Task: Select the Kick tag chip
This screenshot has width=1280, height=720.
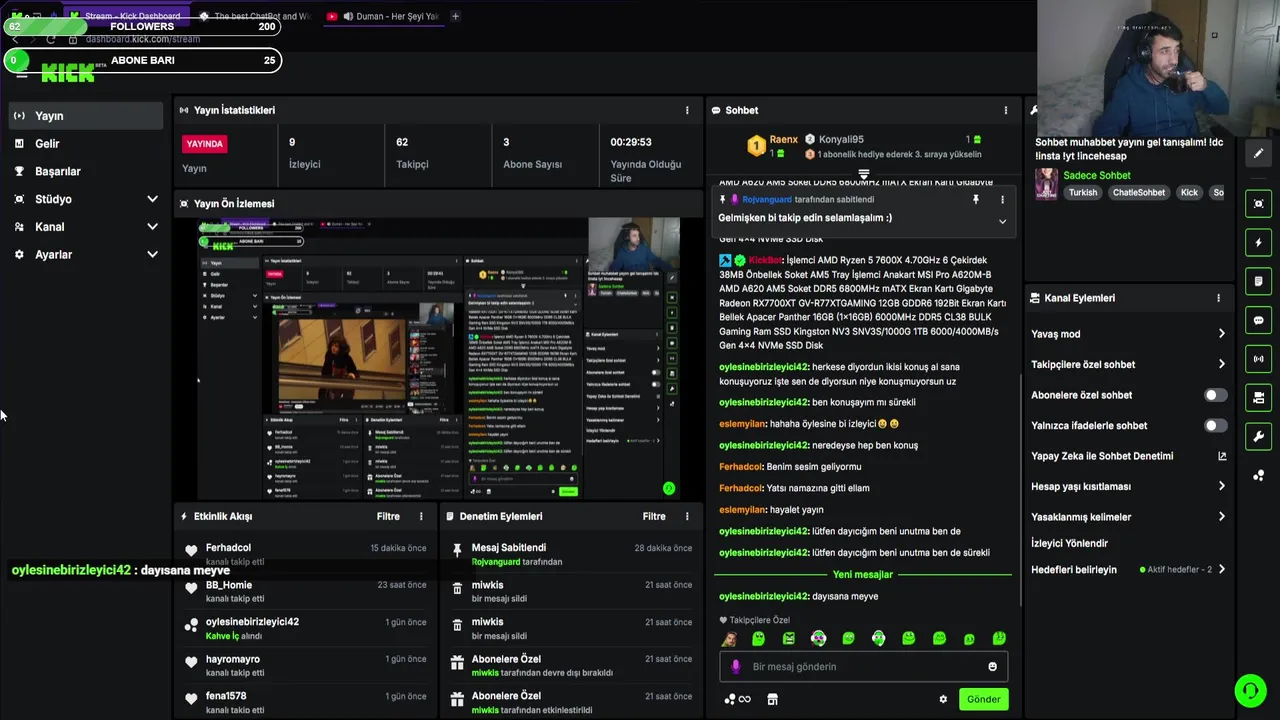Action: pyautogui.click(x=1189, y=192)
